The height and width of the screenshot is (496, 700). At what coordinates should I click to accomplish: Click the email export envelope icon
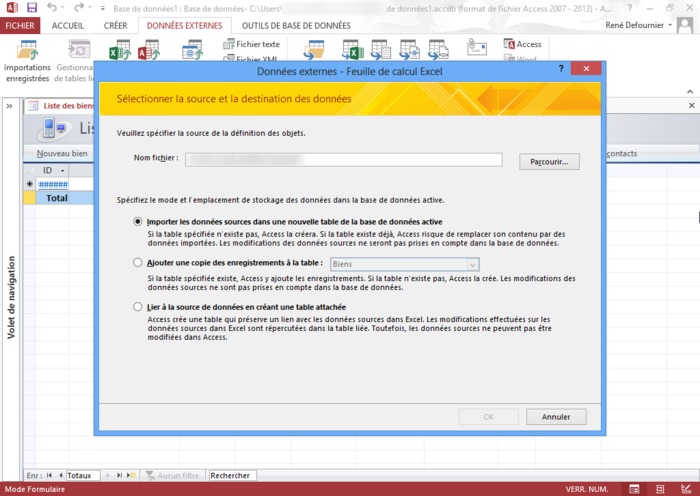[x=477, y=47]
